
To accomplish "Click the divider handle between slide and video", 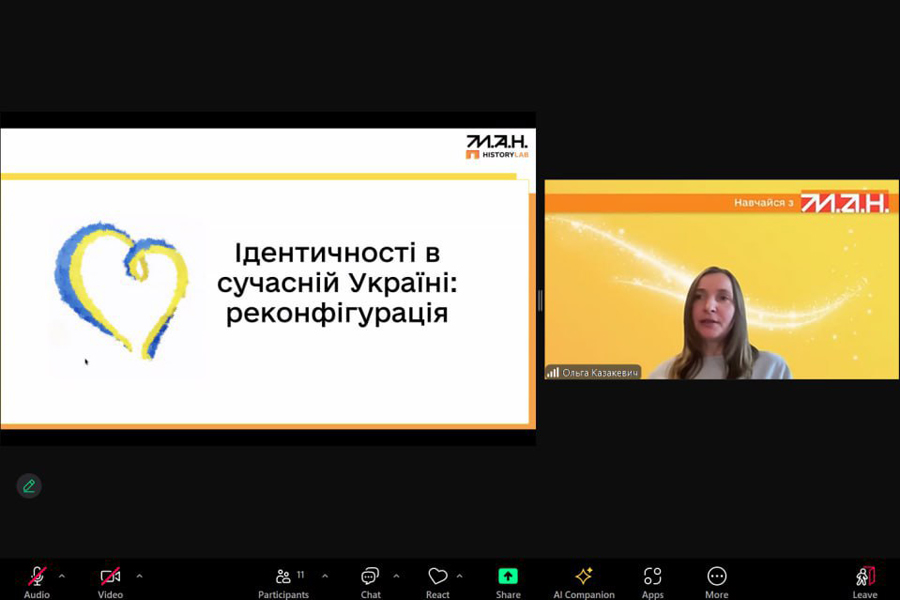I will point(540,300).
